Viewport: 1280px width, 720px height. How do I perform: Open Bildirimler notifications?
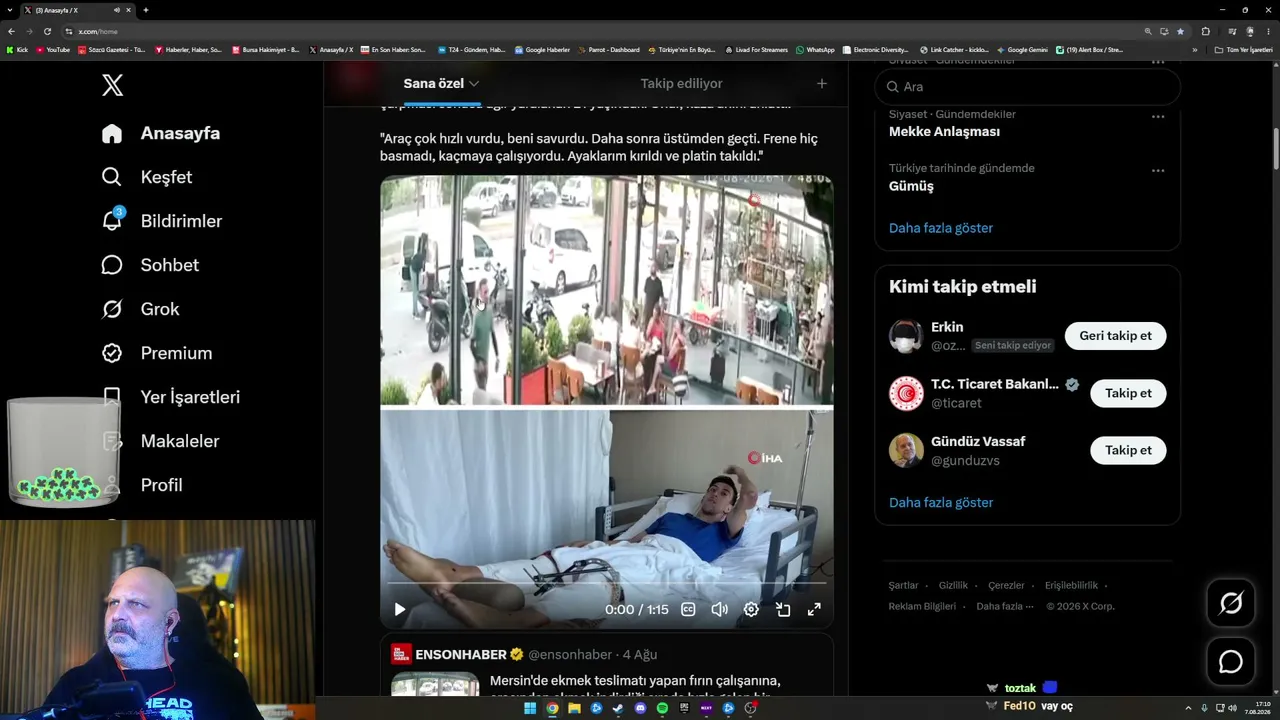(161, 221)
